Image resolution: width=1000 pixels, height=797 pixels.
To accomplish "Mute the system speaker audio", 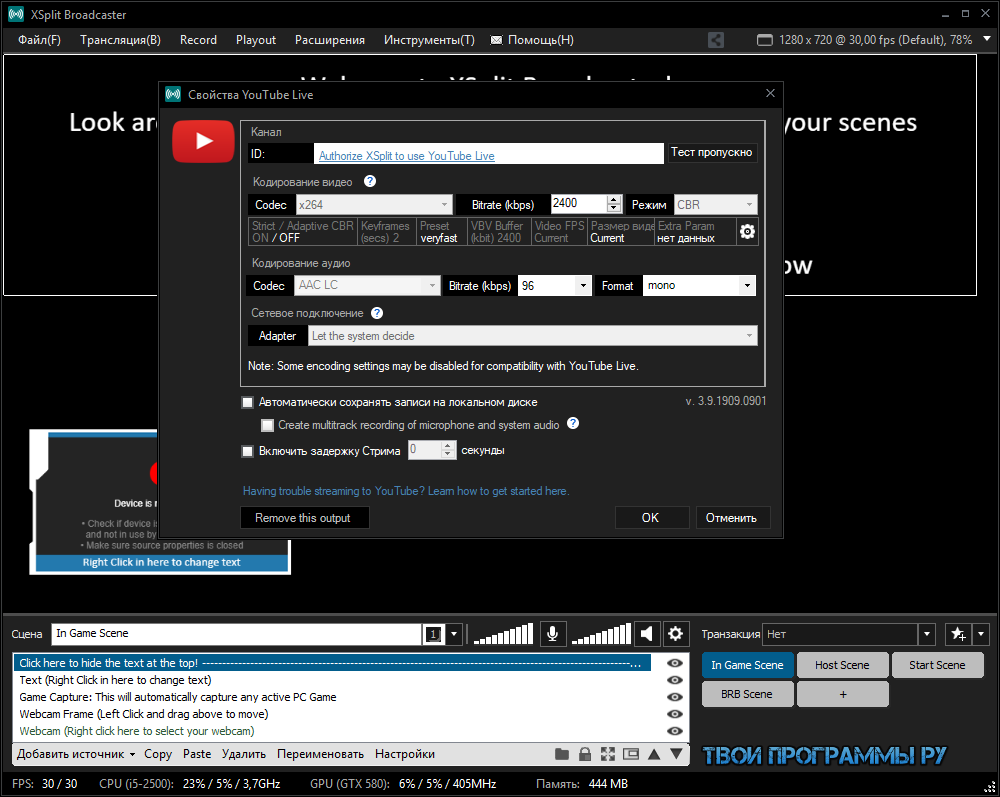I will click(647, 634).
